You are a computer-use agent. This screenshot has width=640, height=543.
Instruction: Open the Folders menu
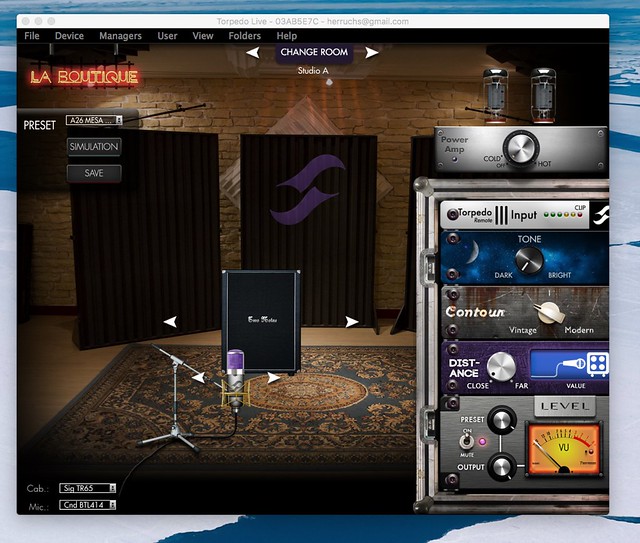pyautogui.click(x=244, y=36)
